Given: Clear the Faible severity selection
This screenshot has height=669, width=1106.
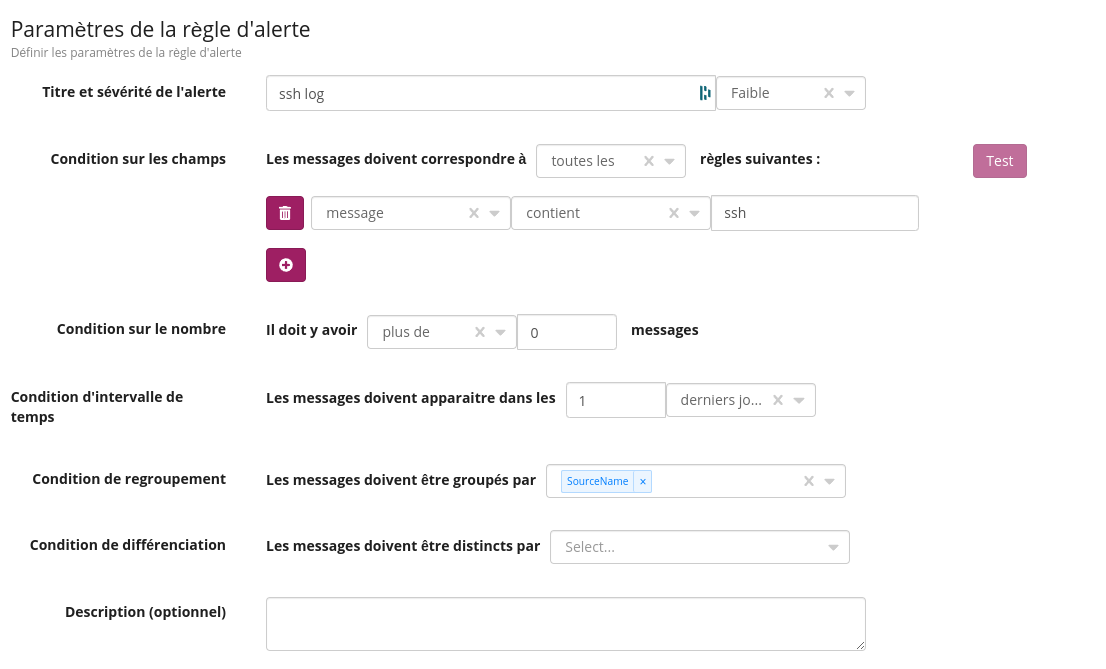Looking at the screenshot, I should 828,93.
